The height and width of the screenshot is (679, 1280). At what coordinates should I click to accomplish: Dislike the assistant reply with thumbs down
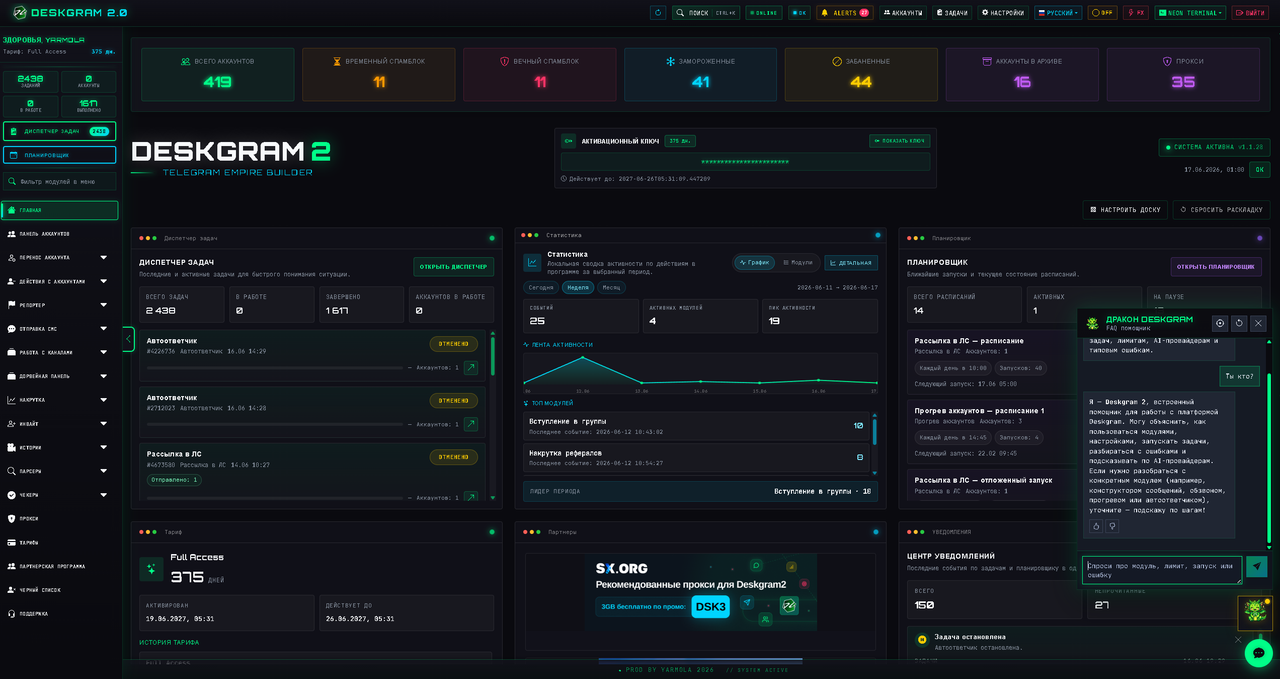1113,526
